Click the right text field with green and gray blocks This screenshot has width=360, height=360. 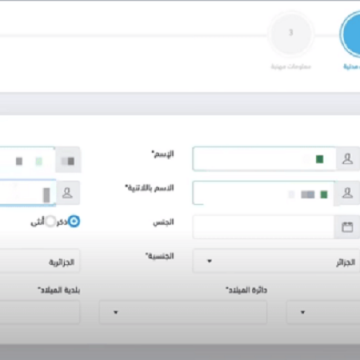264,193
